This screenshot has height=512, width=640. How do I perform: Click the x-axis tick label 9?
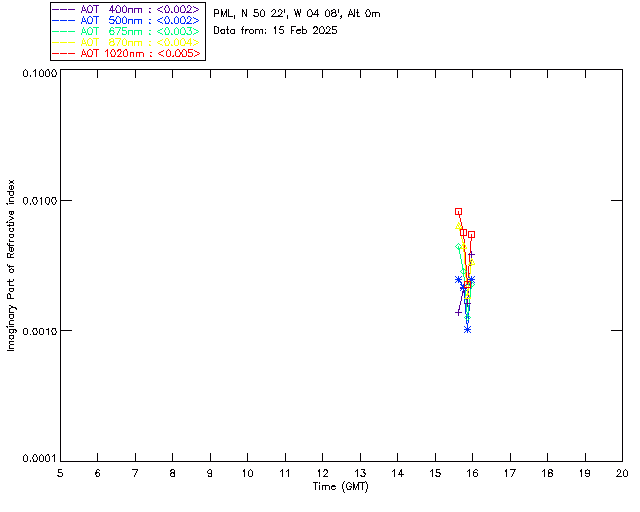click(x=210, y=473)
